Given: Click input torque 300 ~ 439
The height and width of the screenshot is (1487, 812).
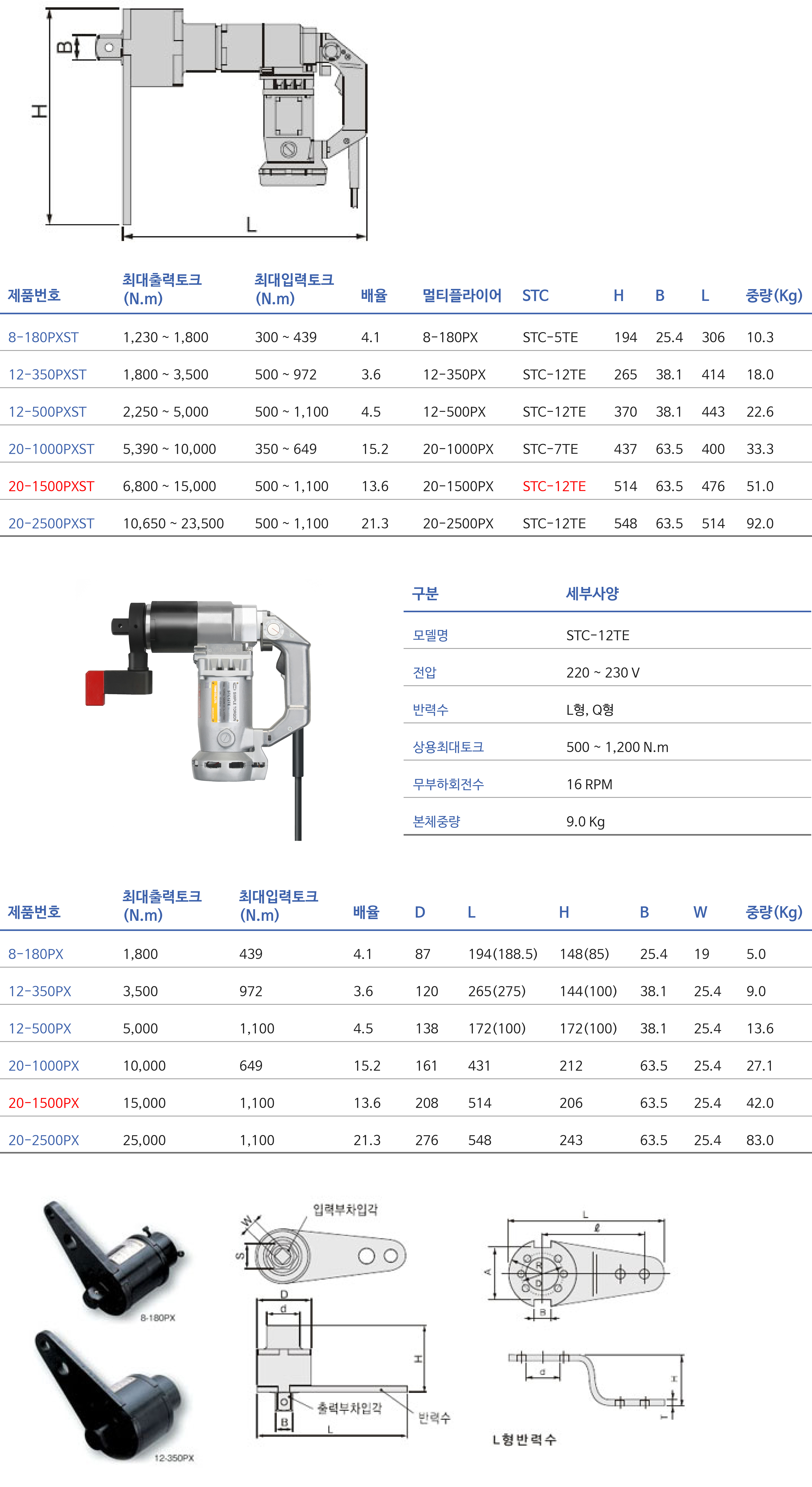Looking at the screenshot, I should coord(286,337).
